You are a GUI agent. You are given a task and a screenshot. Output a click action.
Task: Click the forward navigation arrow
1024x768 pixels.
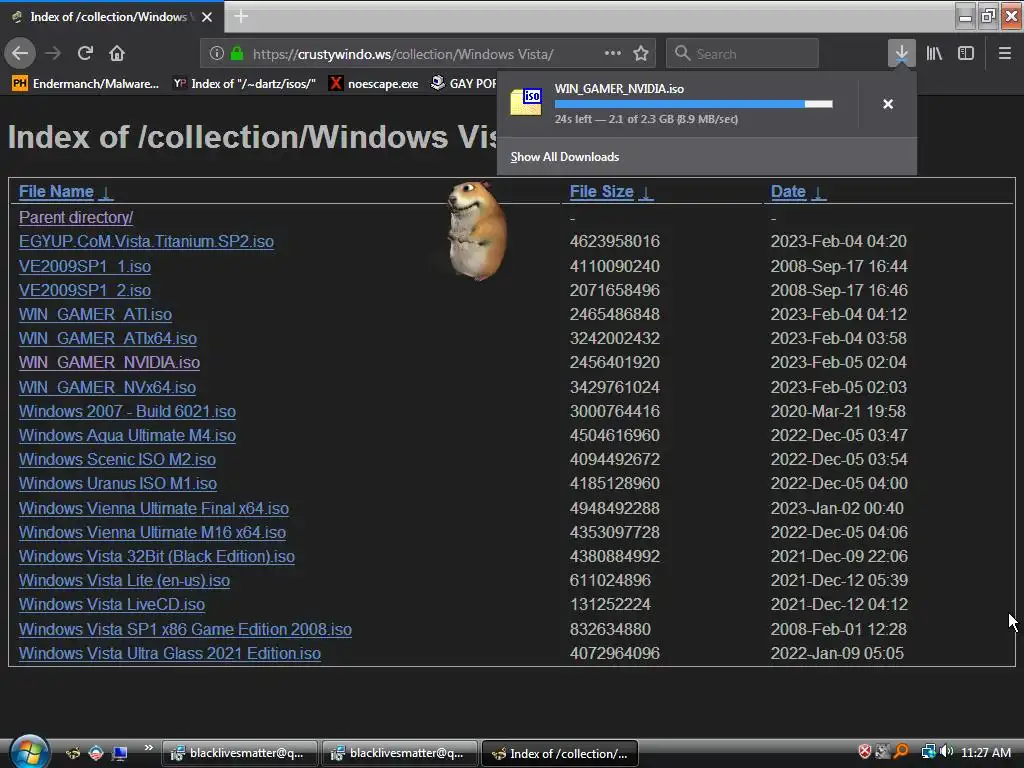coord(53,53)
